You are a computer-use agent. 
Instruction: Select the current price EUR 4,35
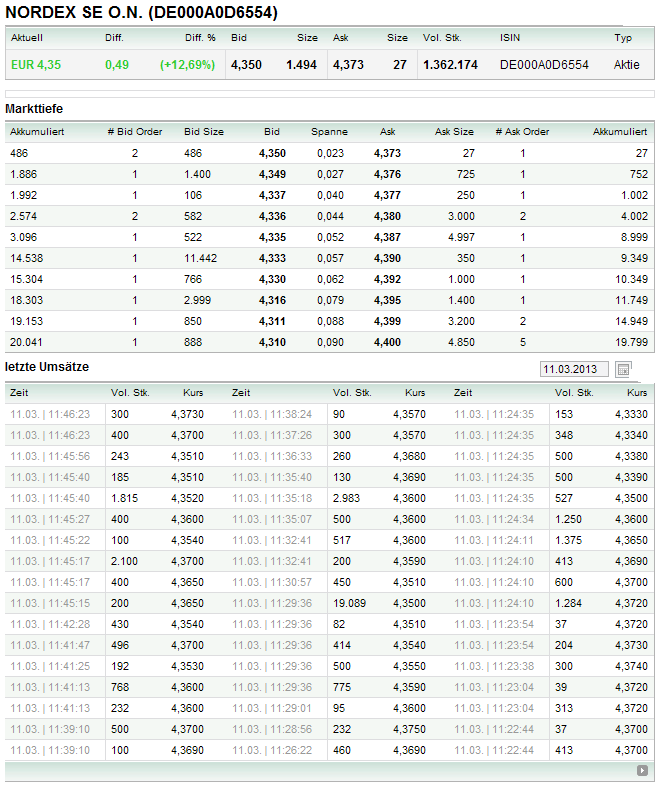pos(36,65)
